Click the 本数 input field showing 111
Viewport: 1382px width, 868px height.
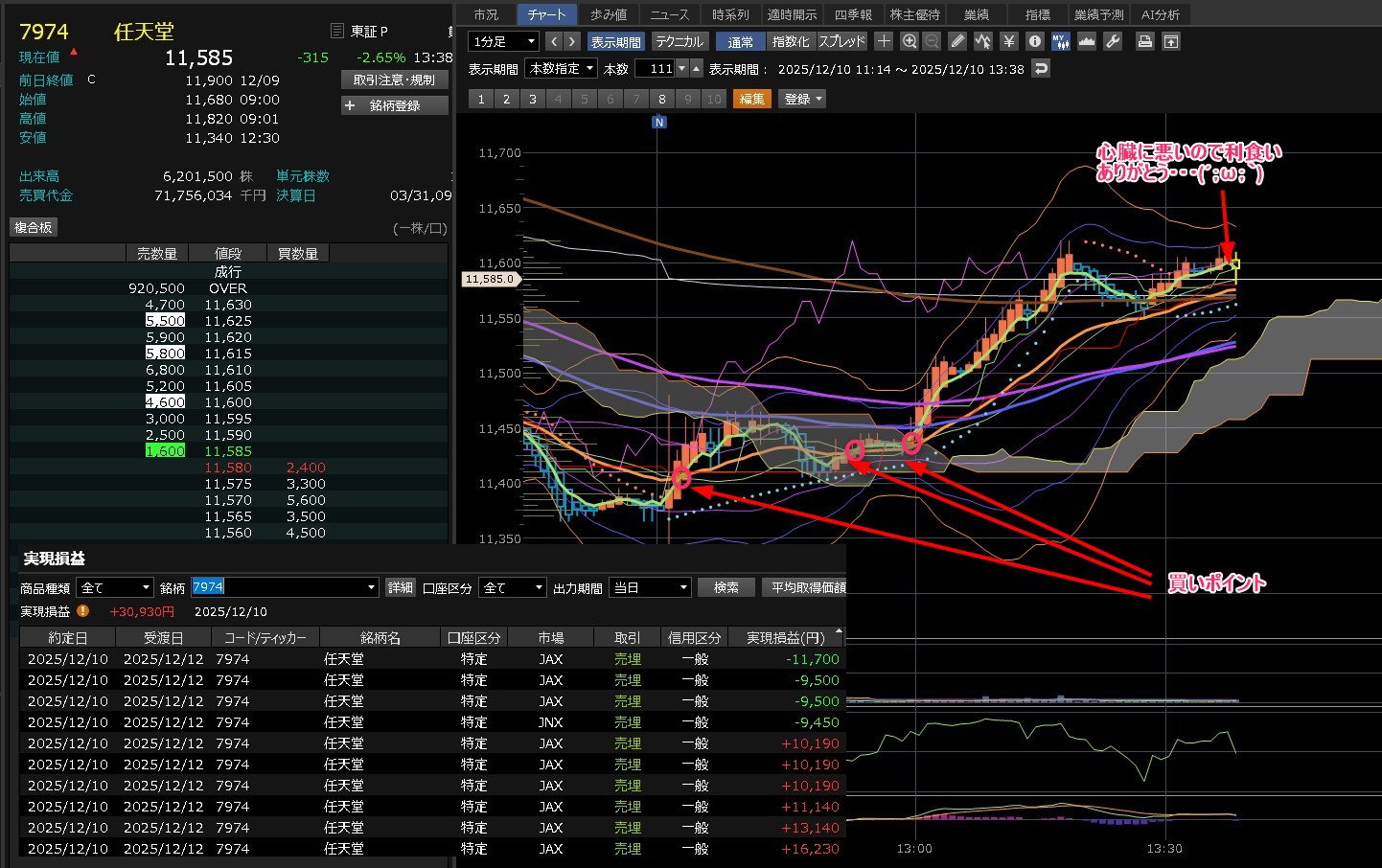click(656, 68)
